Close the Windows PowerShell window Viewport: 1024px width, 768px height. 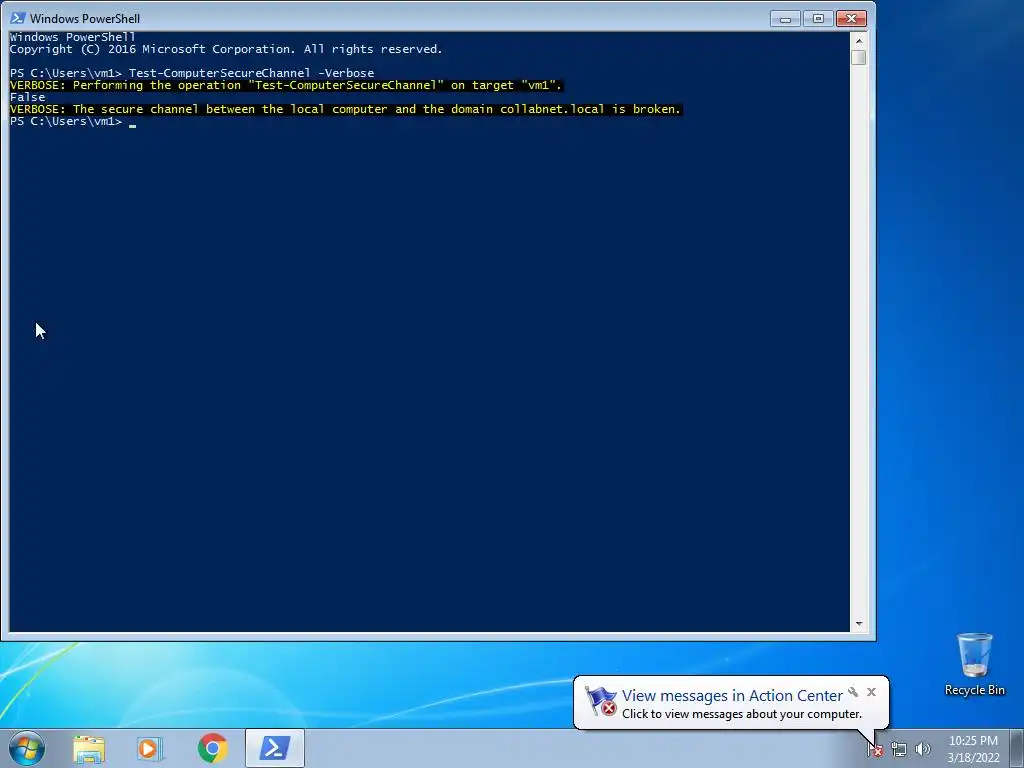click(852, 19)
